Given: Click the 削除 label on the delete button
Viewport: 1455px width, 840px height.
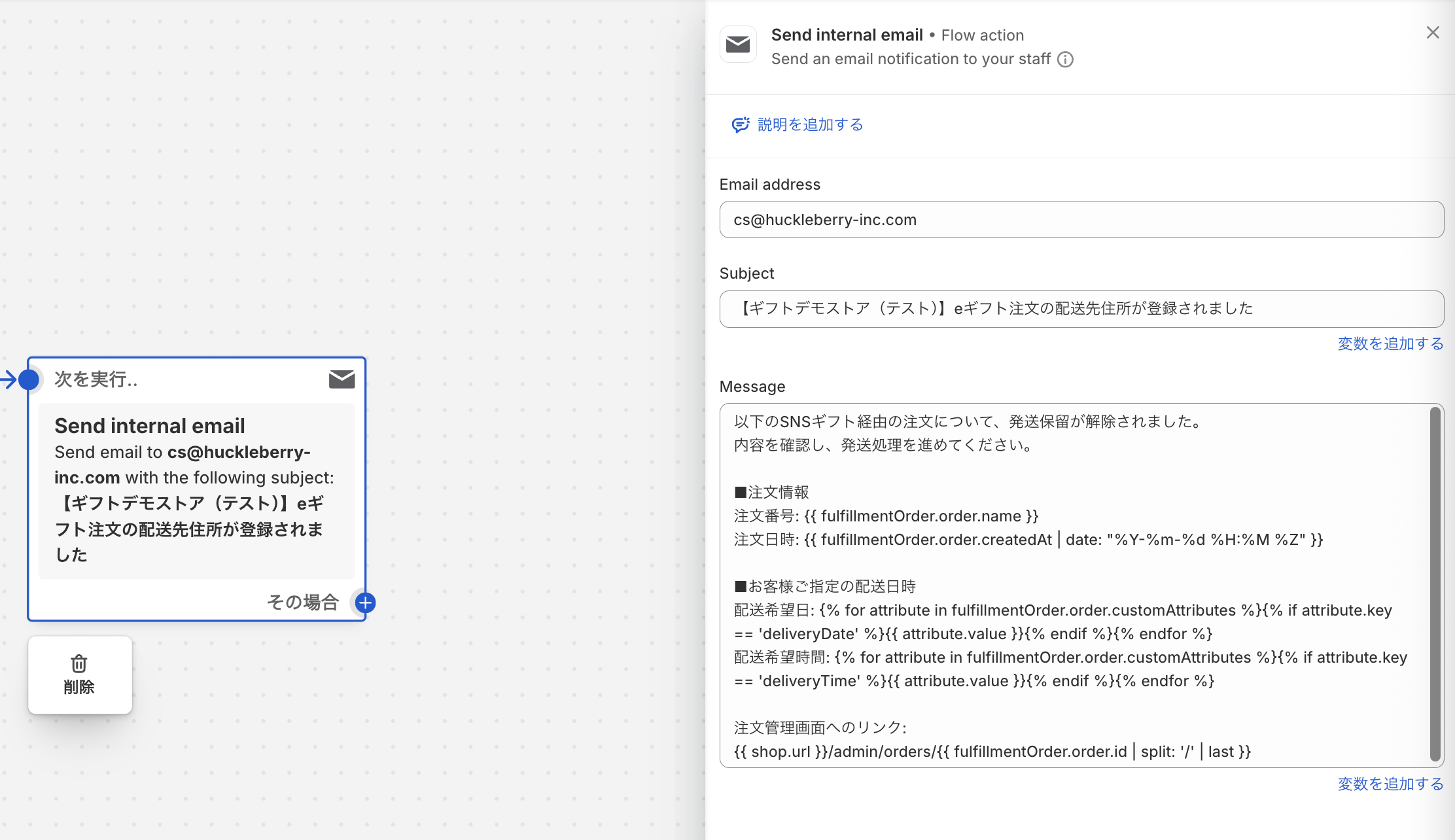Looking at the screenshot, I should tap(79, 687).
